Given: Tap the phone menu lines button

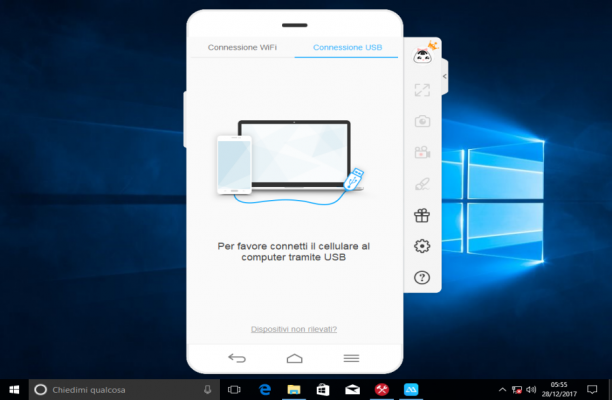Looking at the screenshot, I should point(351,358).
